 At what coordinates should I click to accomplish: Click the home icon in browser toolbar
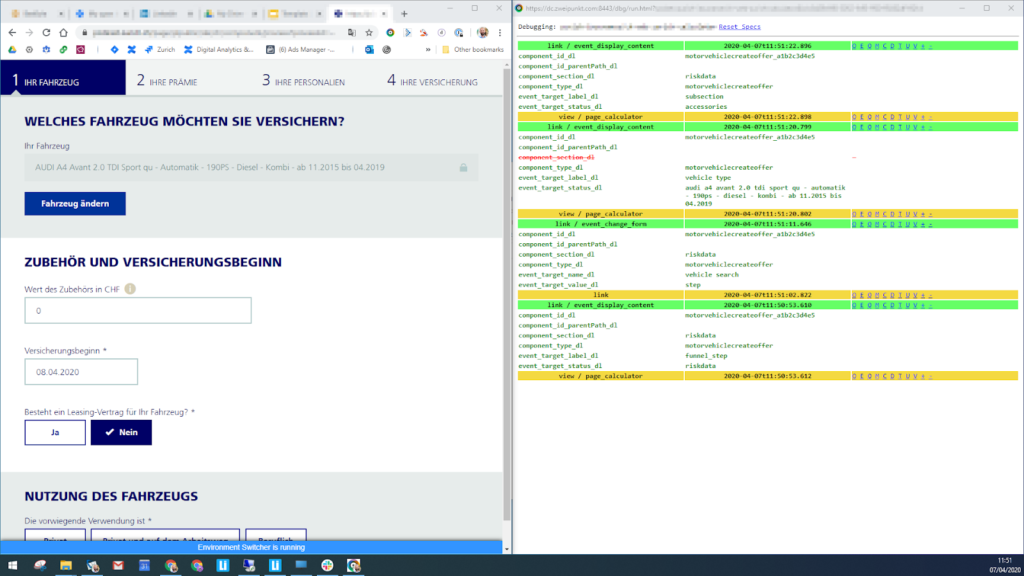point(64,32)
